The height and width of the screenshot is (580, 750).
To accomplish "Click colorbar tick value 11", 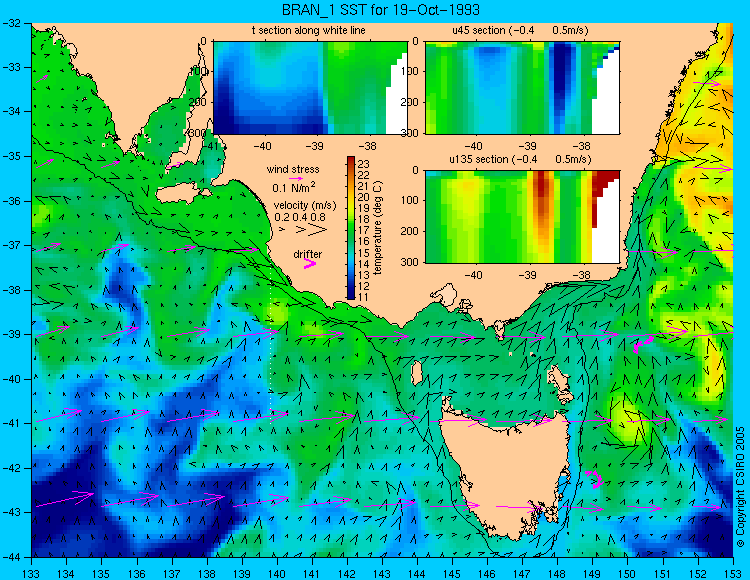I will coord(363,296).
